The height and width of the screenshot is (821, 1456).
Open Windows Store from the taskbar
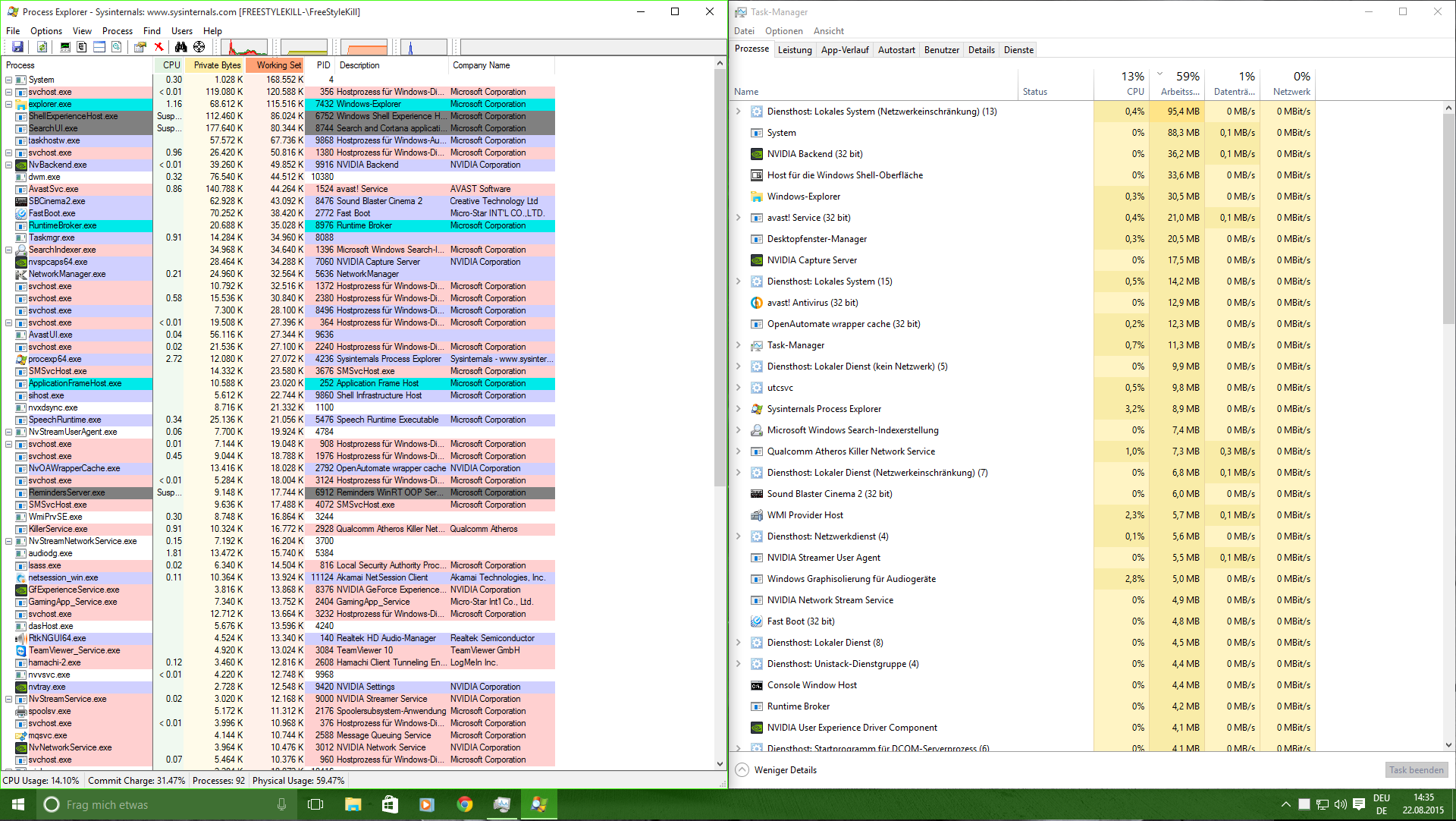click(x=390, y=804)
